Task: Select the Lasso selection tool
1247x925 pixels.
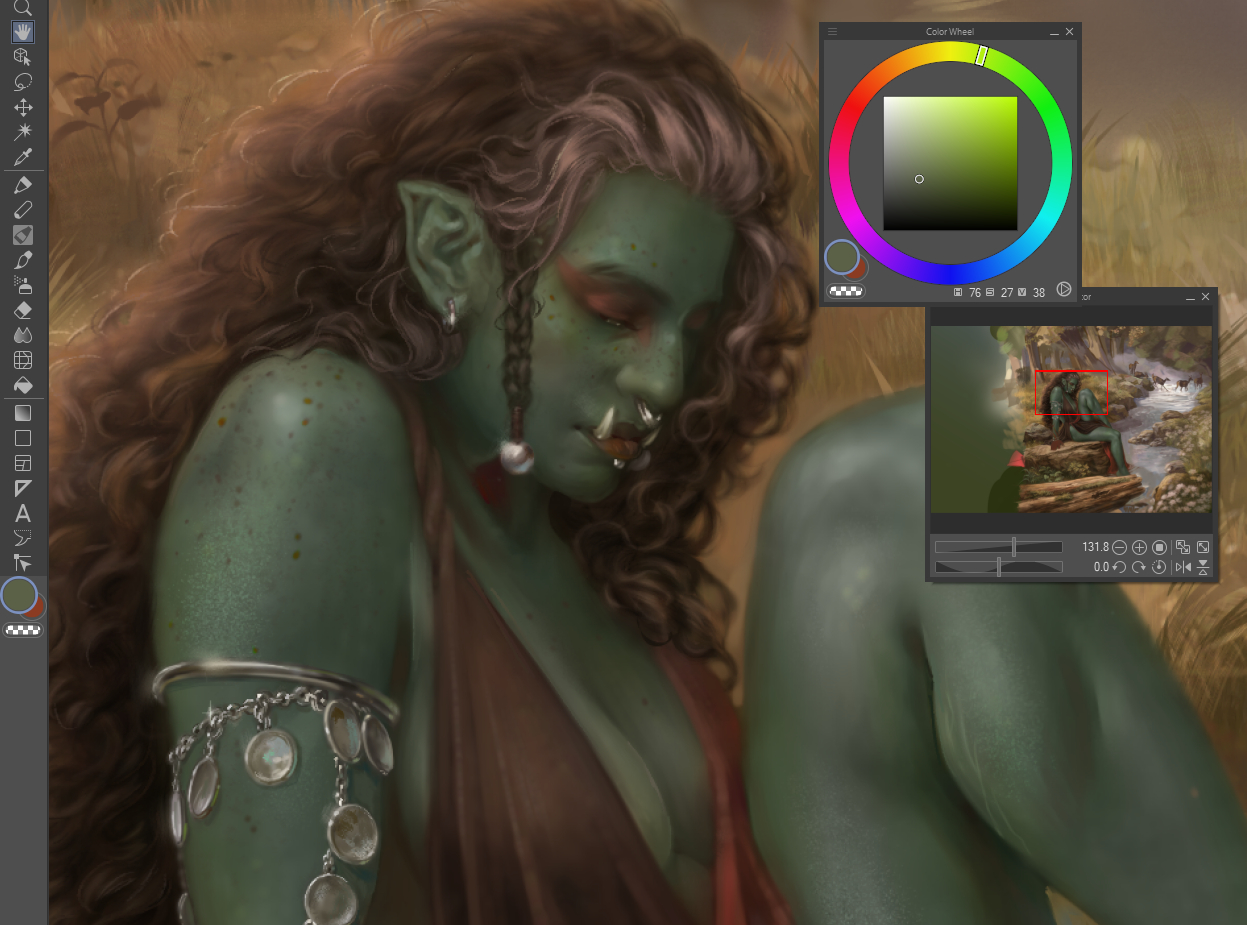Action: (x=23, y=82)
